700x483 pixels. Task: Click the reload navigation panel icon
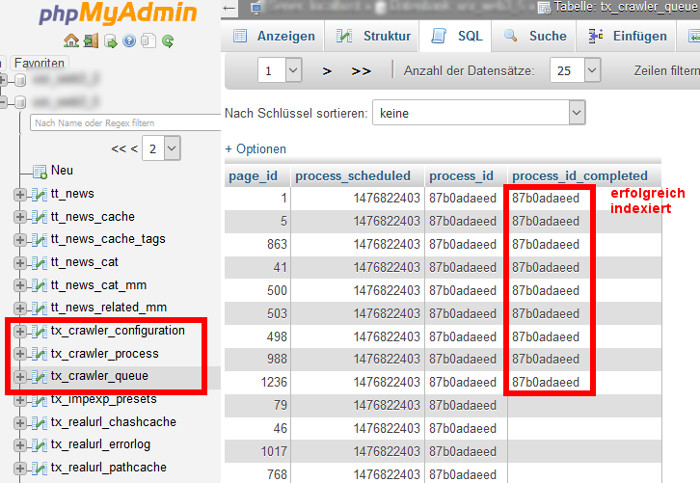coord(168,41)
